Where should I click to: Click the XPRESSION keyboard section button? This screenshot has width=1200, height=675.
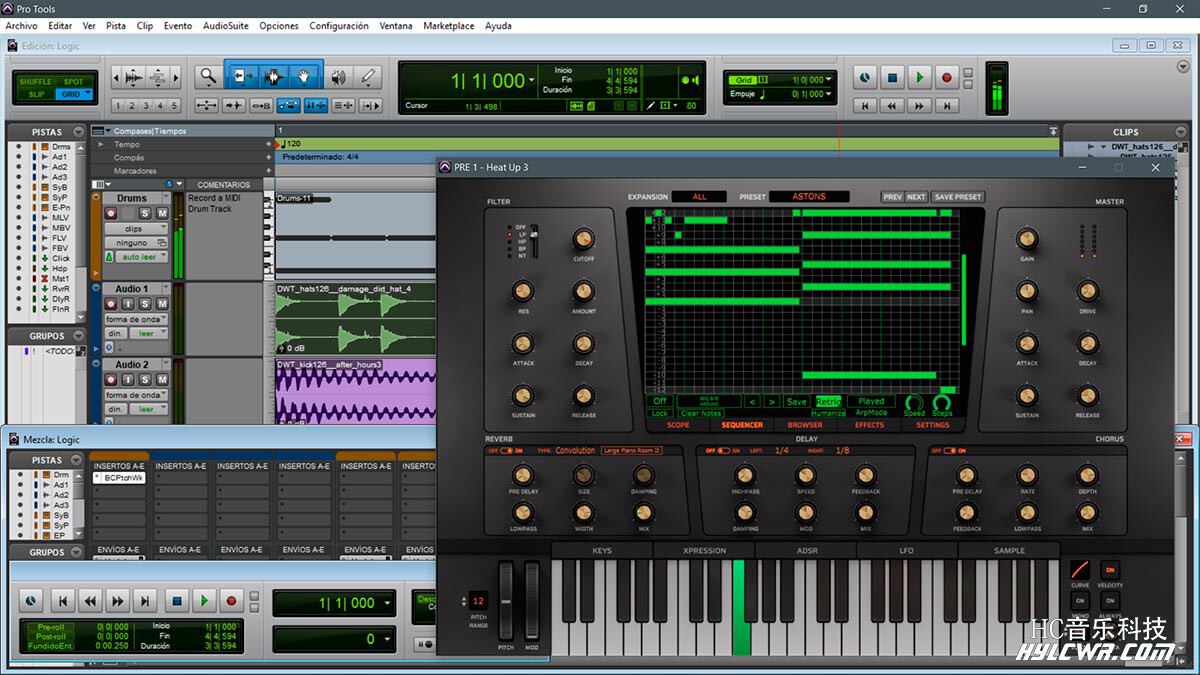[704, 550]
